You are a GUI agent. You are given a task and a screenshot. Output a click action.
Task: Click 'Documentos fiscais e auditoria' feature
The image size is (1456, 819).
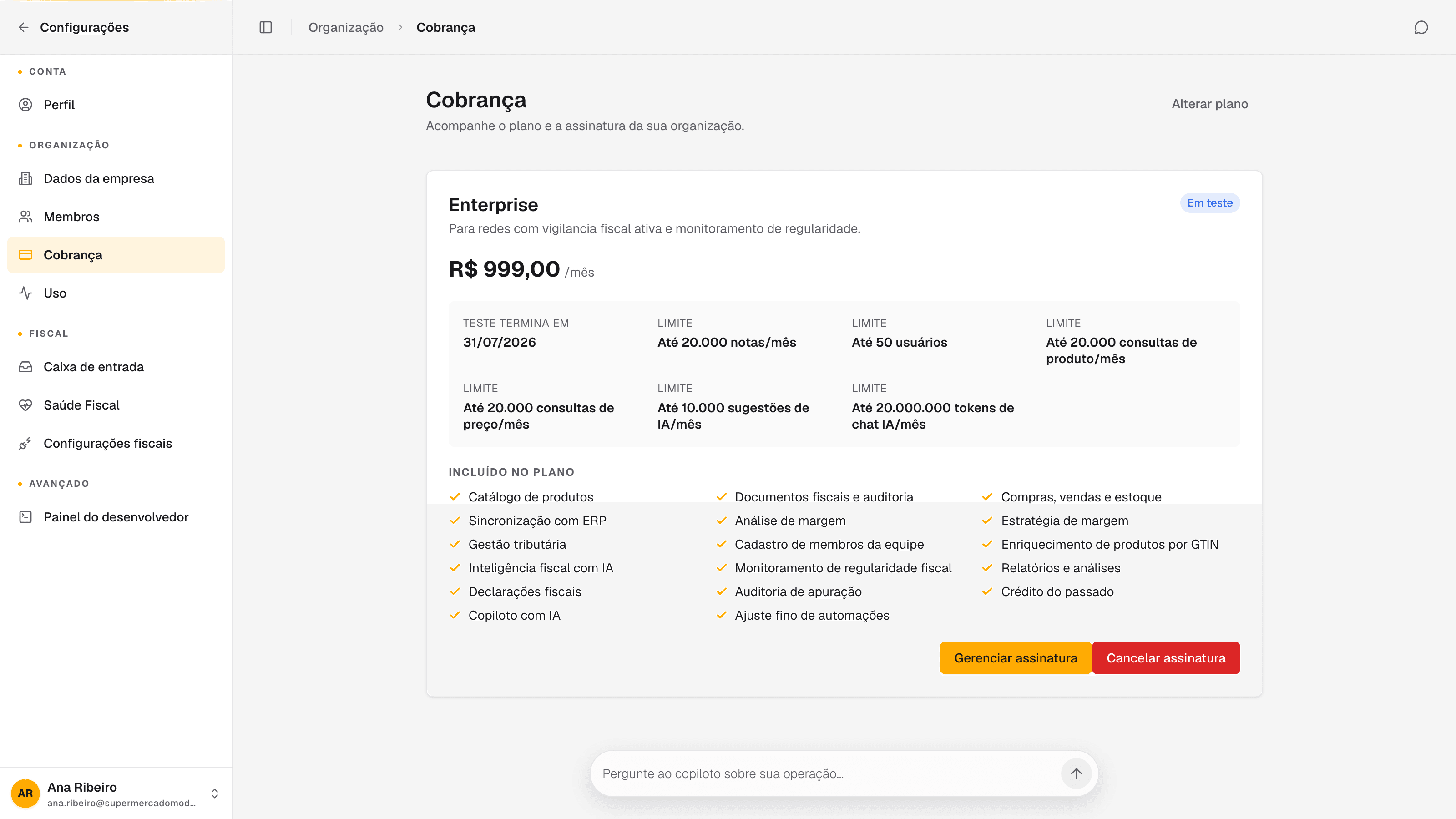(x=824, y=497)
